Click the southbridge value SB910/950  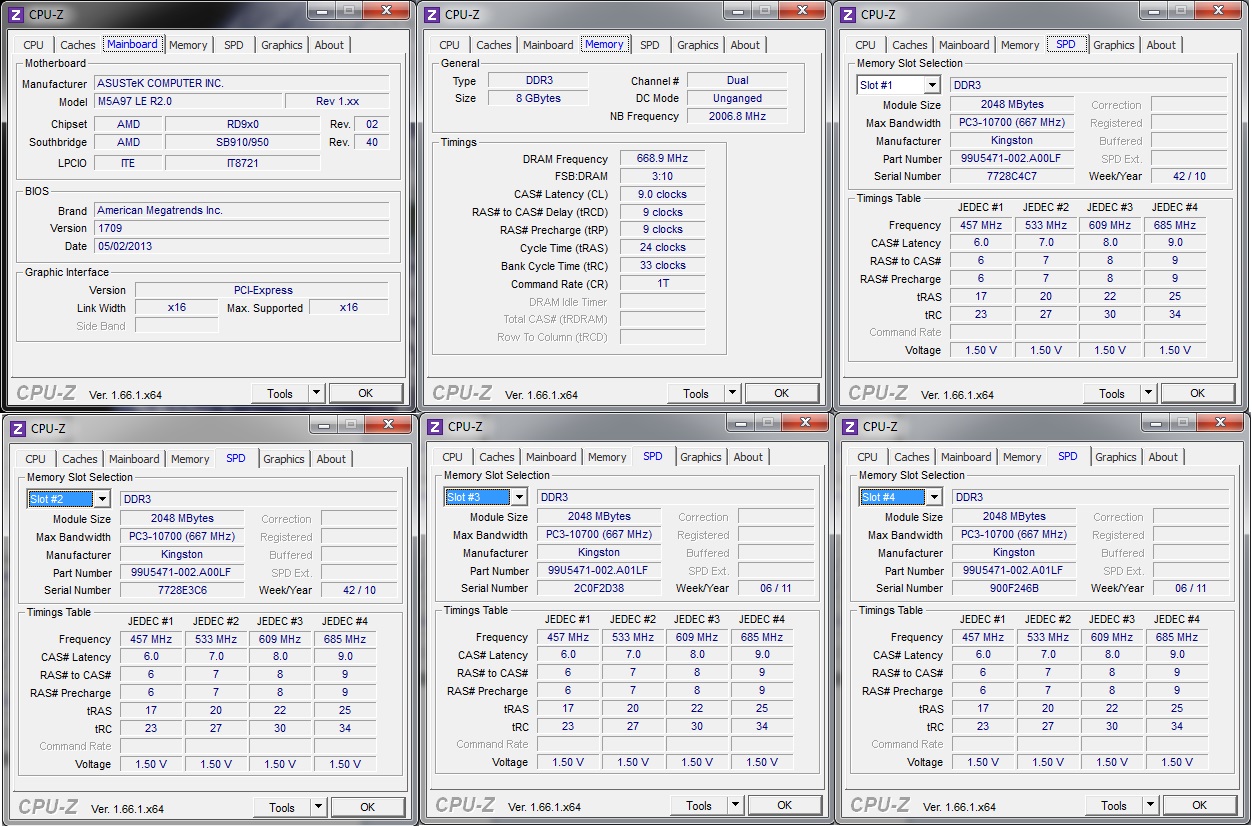pyautogui.click(x=244, y=143)
